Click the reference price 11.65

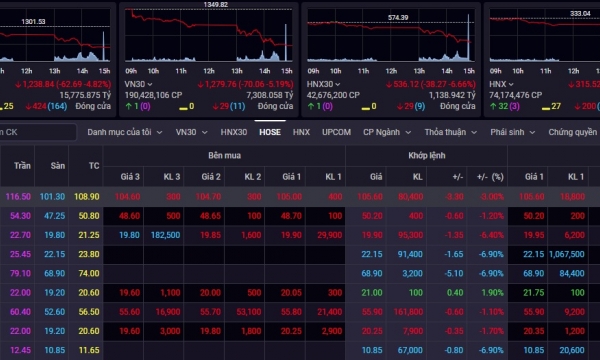[x=89, y=350]
